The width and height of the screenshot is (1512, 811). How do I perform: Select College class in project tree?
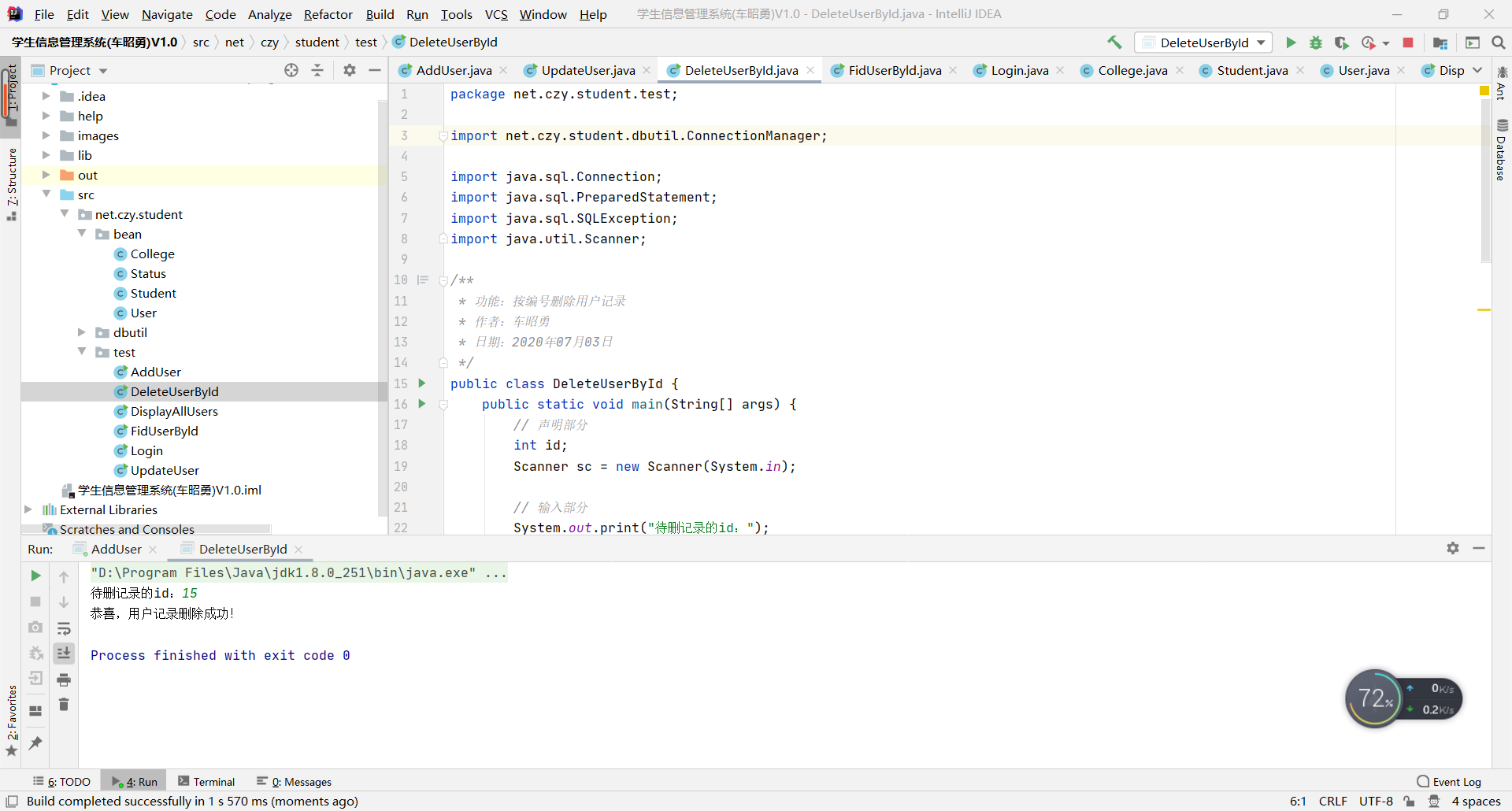tap(152, 254)
